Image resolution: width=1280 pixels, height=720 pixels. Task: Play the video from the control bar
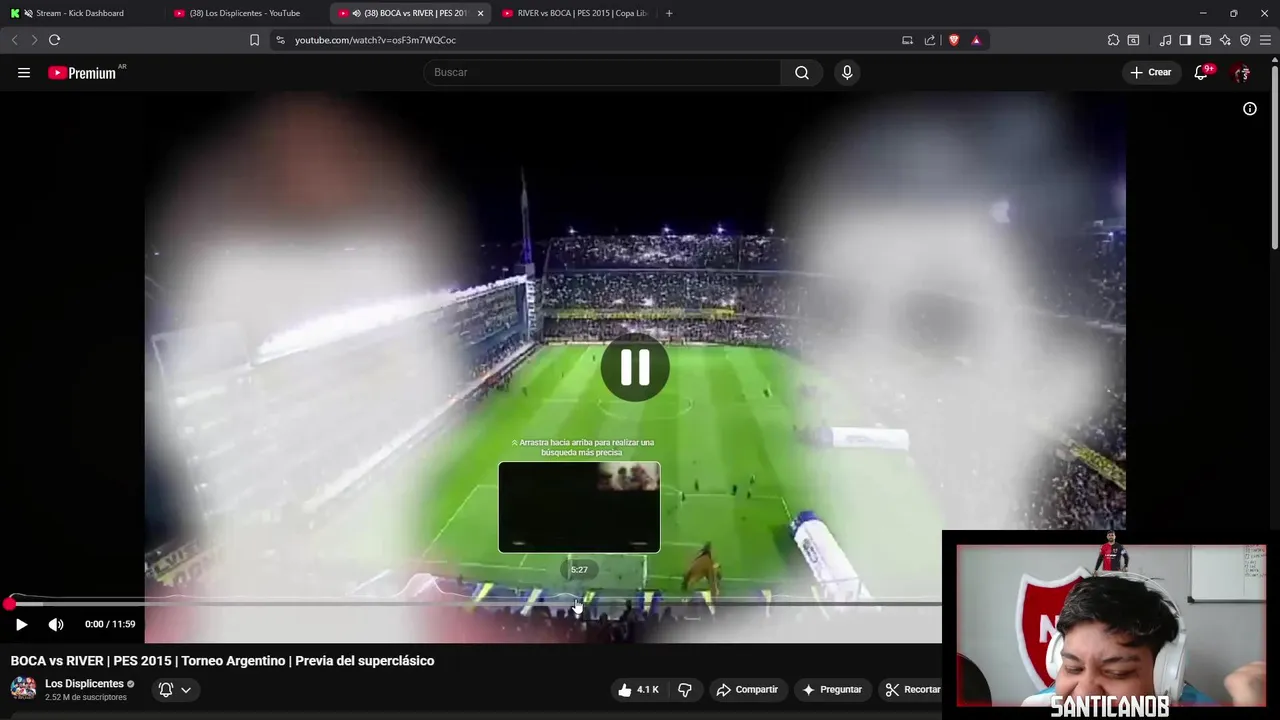[21, 624]
